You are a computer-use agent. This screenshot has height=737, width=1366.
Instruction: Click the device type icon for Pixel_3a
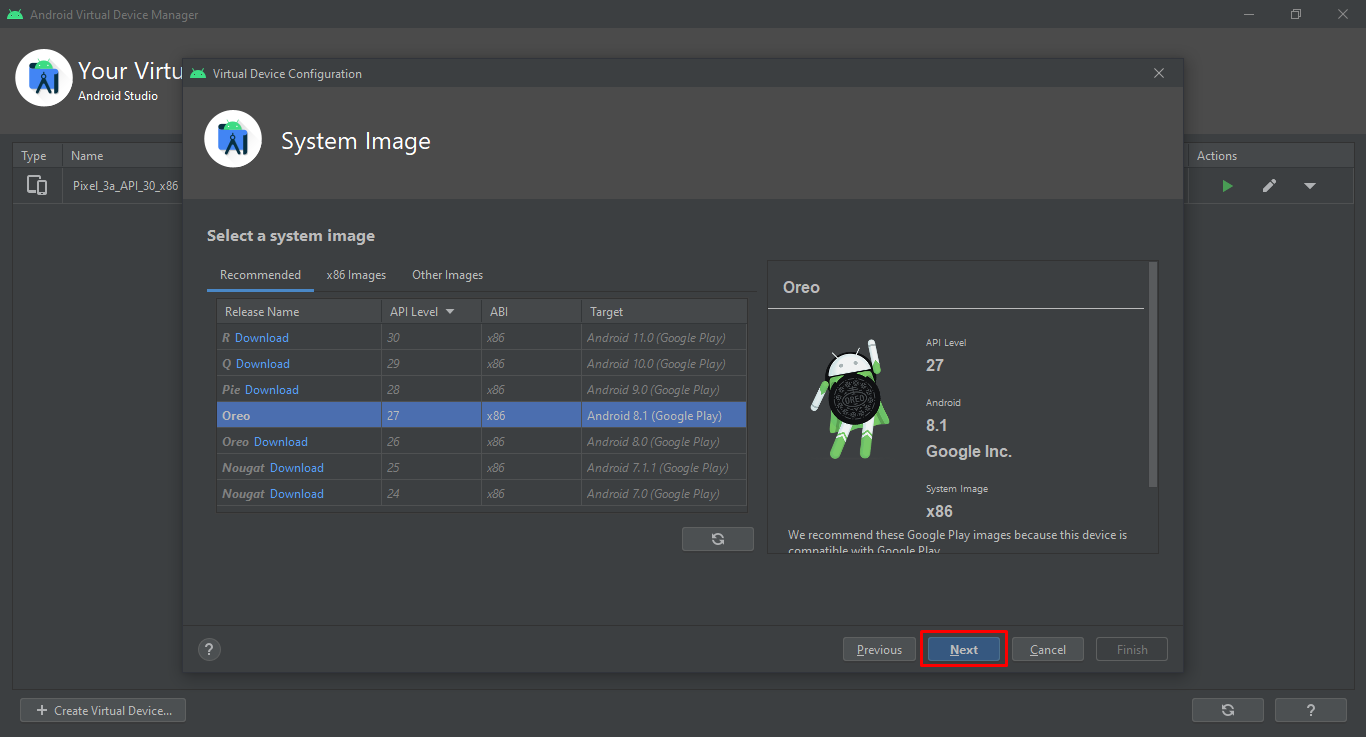click(37, 185)
